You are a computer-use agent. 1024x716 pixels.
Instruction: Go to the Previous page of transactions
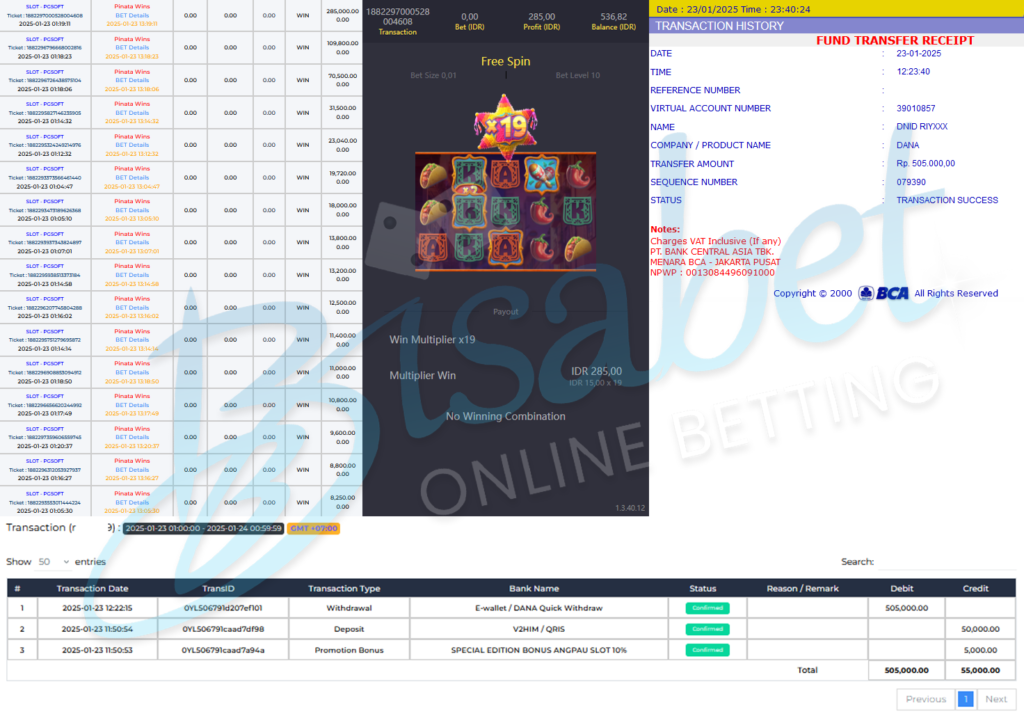pyautogui.click(x=926, y=699)
